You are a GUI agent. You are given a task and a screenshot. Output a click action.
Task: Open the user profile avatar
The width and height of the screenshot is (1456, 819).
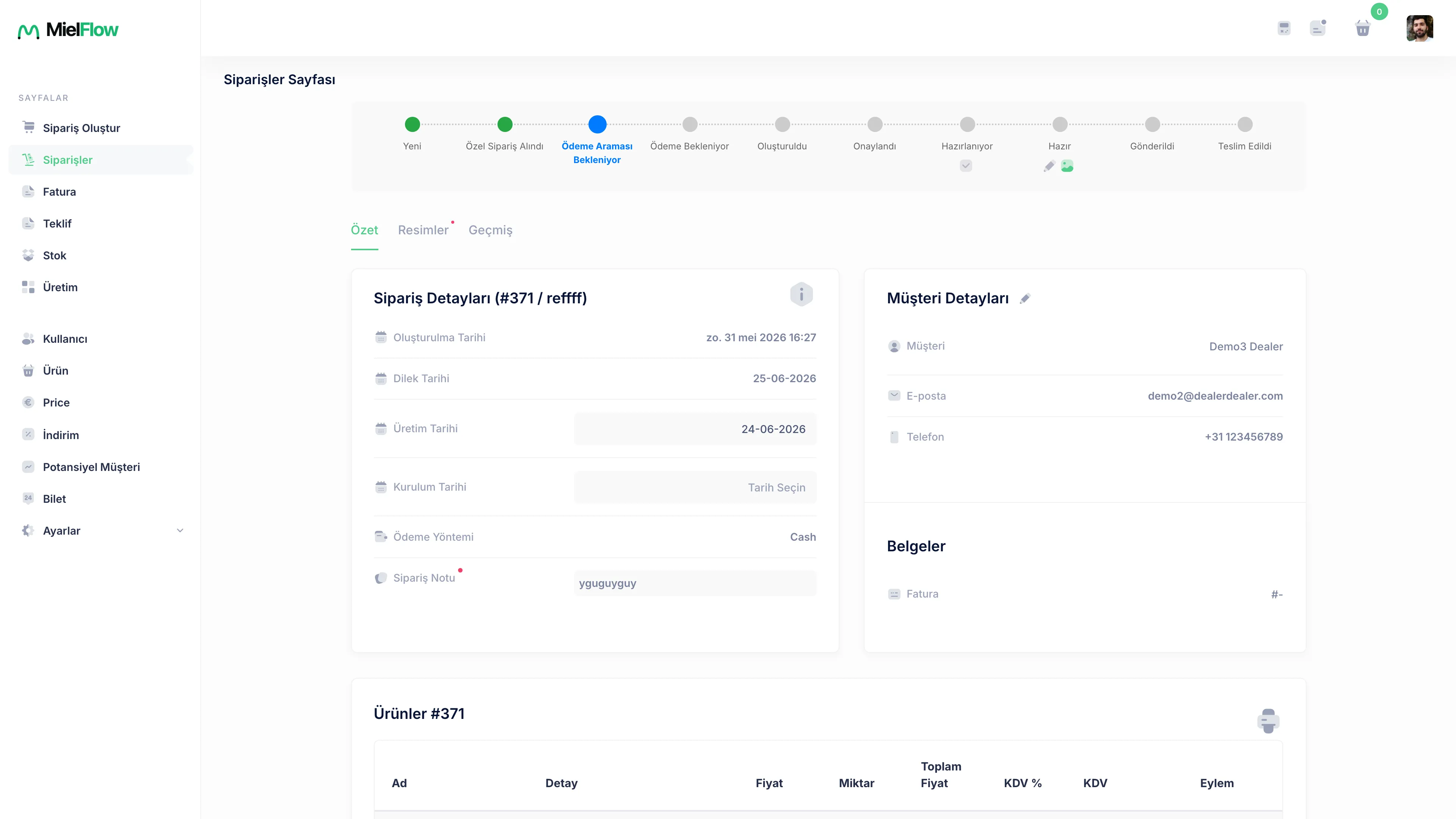click(1419, 28)
